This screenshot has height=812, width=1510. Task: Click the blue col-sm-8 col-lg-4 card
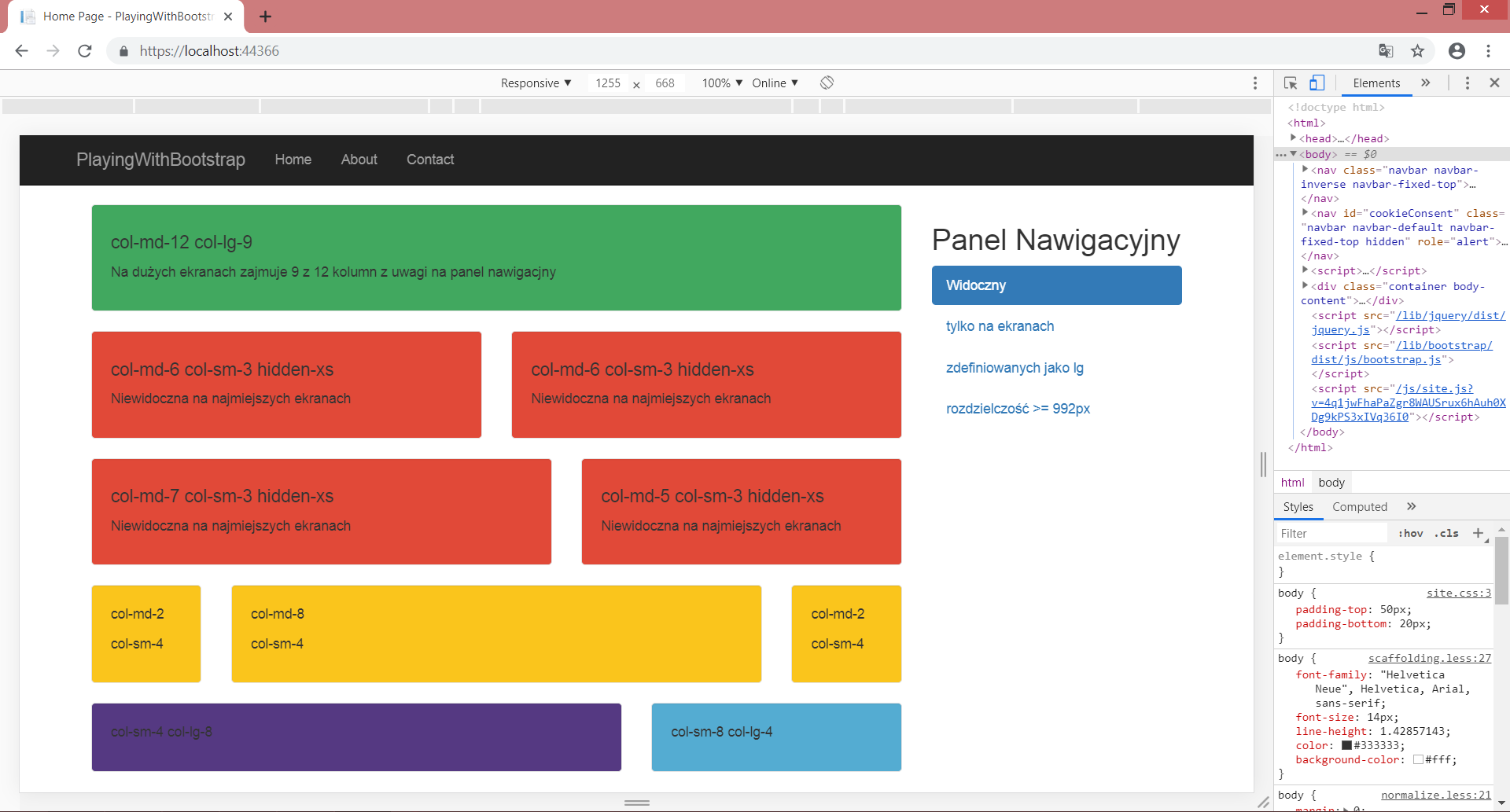[x=776, y=737]
